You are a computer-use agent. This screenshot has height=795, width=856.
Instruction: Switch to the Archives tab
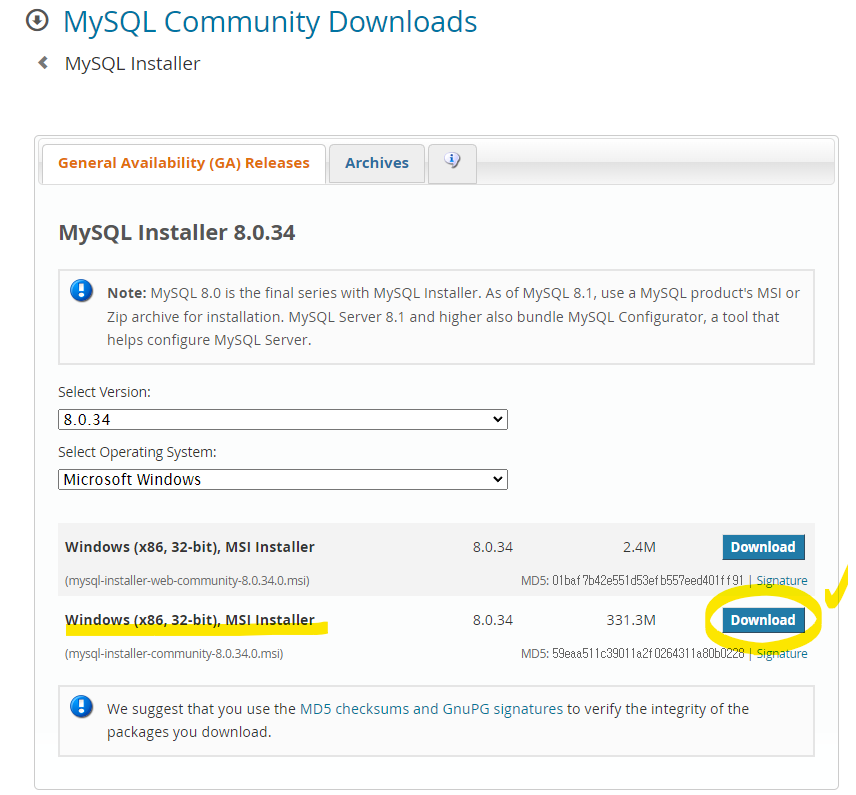pyautogui.click(x=377, y=163)
